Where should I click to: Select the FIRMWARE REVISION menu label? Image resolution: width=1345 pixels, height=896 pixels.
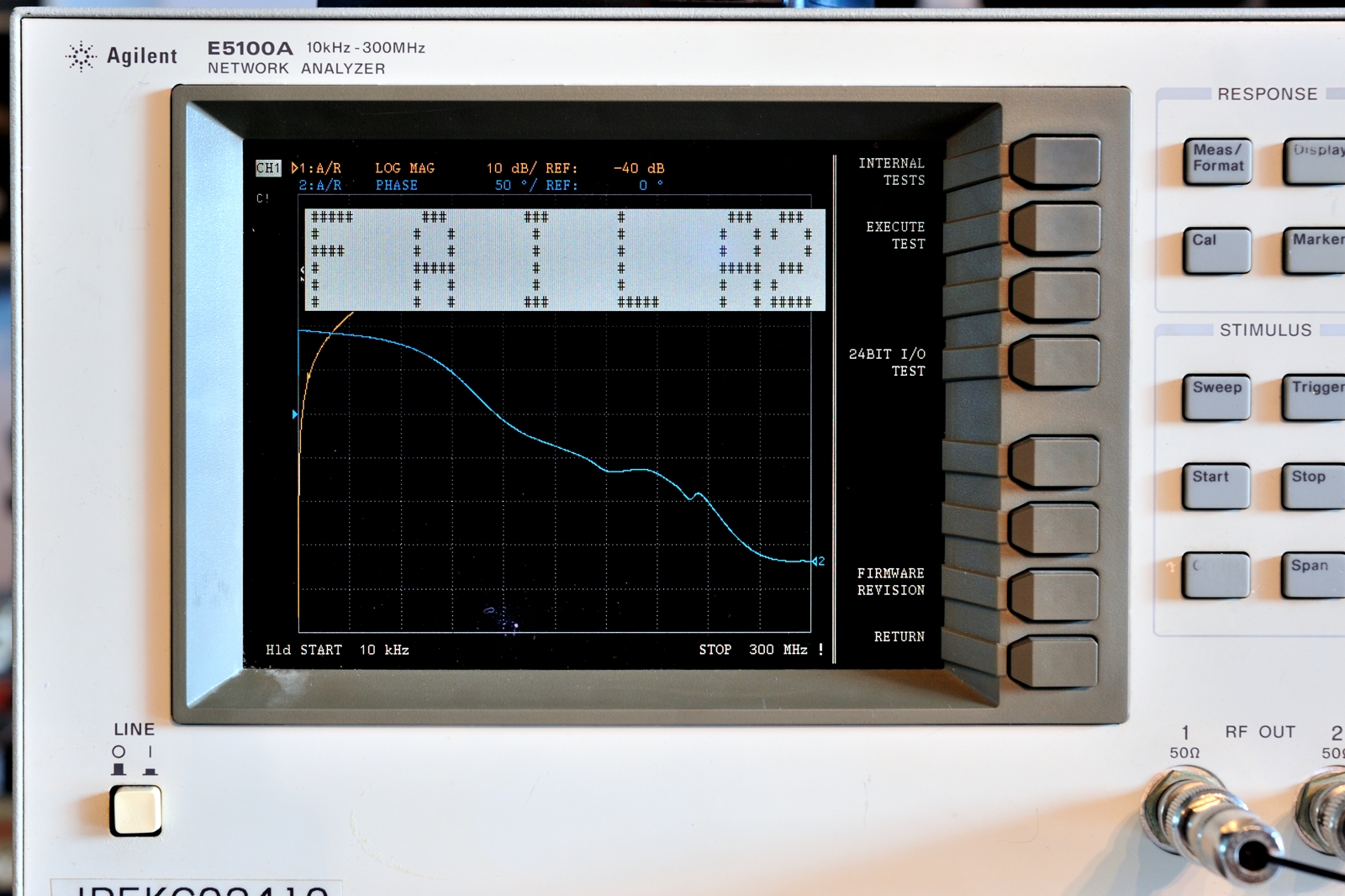(x=890, y=582)
